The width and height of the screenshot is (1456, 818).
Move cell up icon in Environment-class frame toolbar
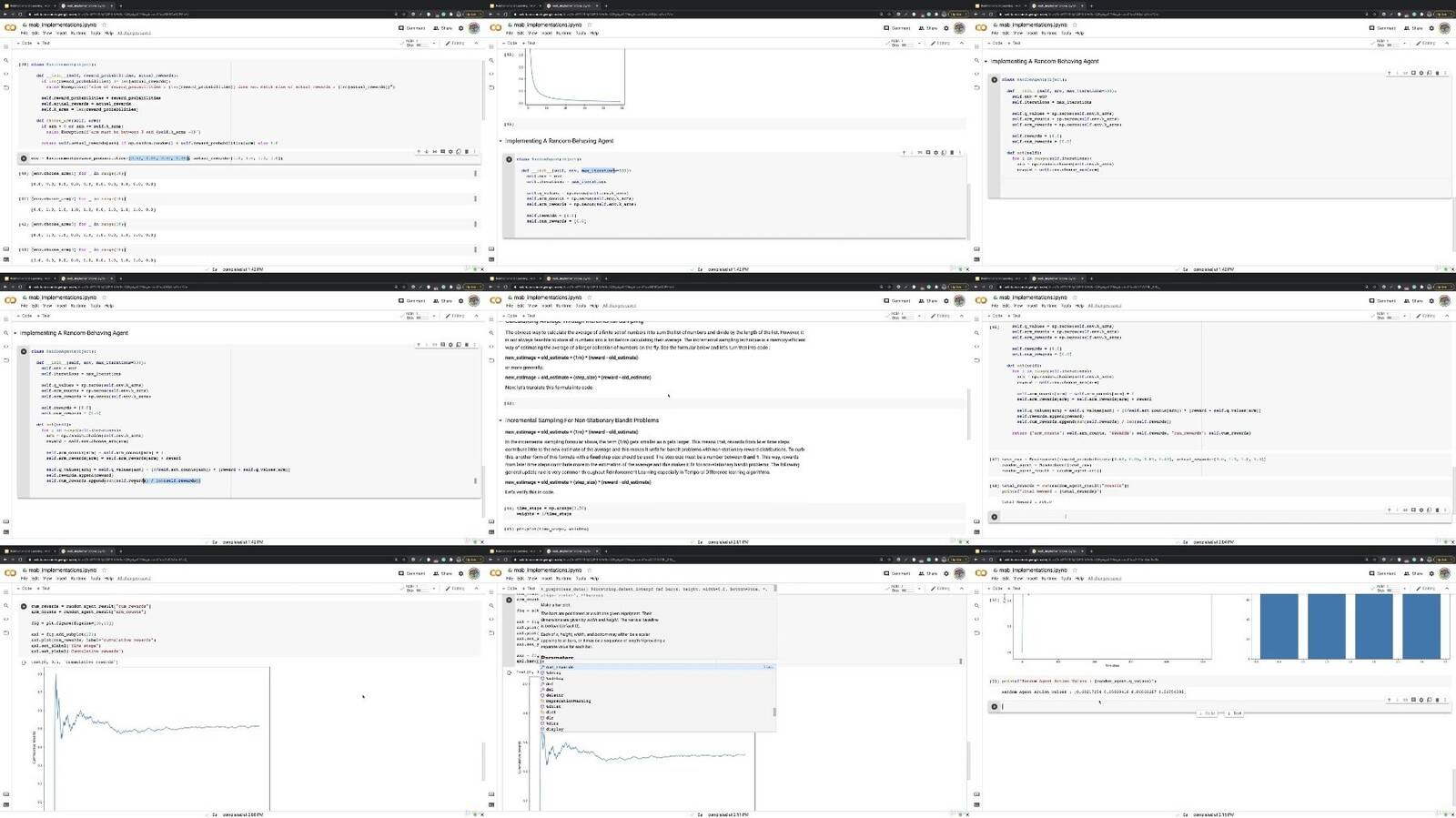tap(419, 151)
